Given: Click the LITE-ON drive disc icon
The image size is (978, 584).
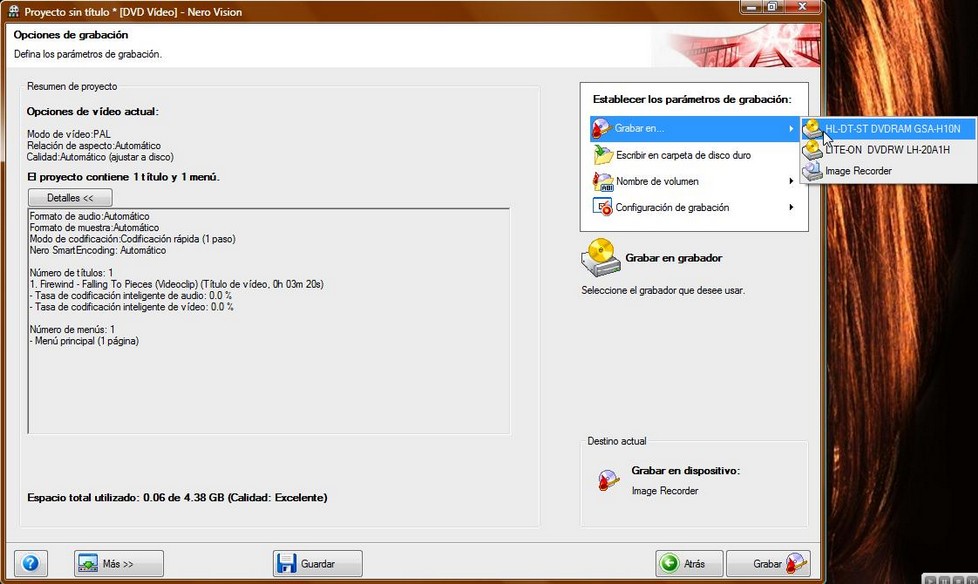Looking at the screenshot, I should pyautogui.click(x=812, y=150).
